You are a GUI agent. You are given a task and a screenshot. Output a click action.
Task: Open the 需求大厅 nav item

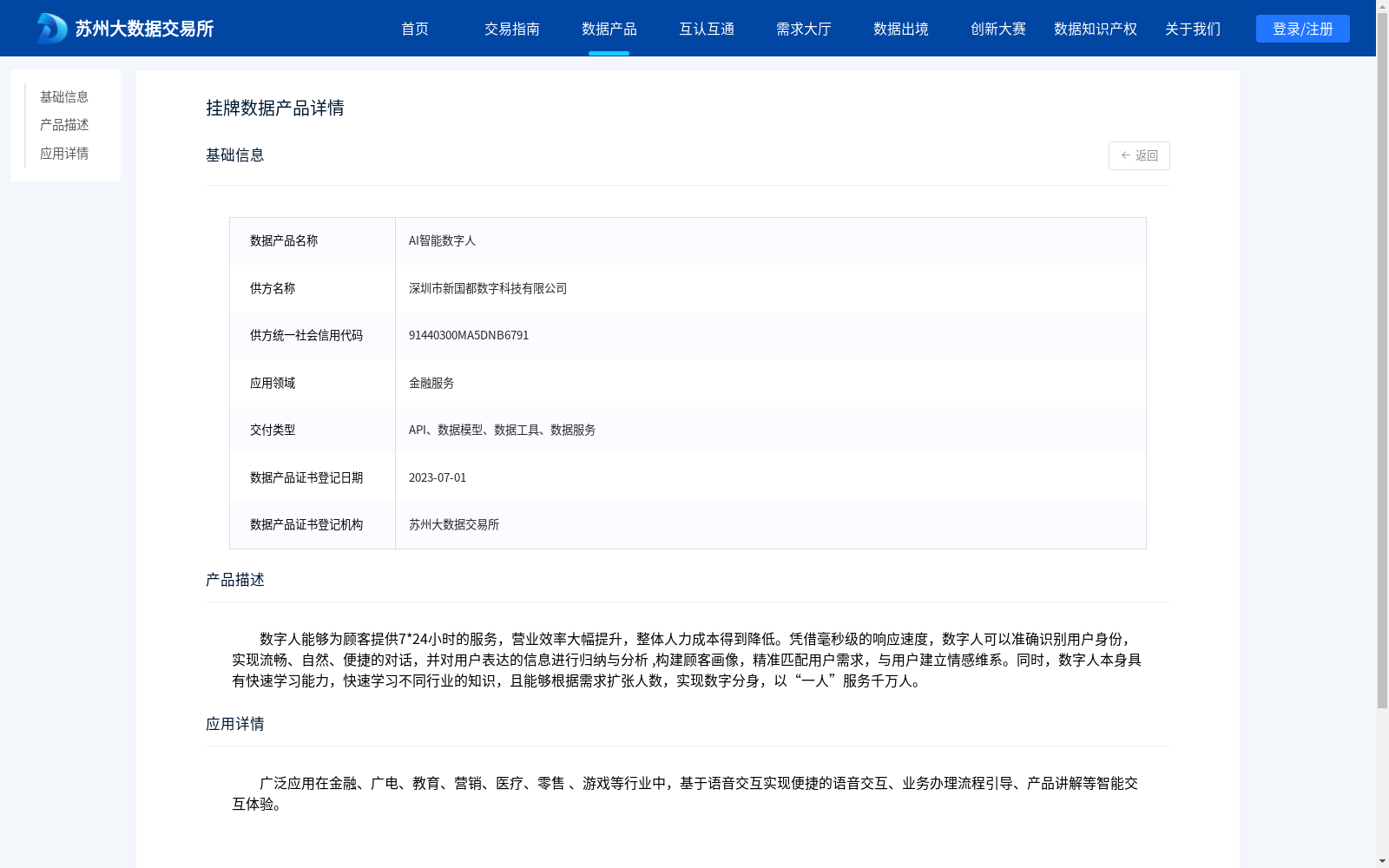804,29
